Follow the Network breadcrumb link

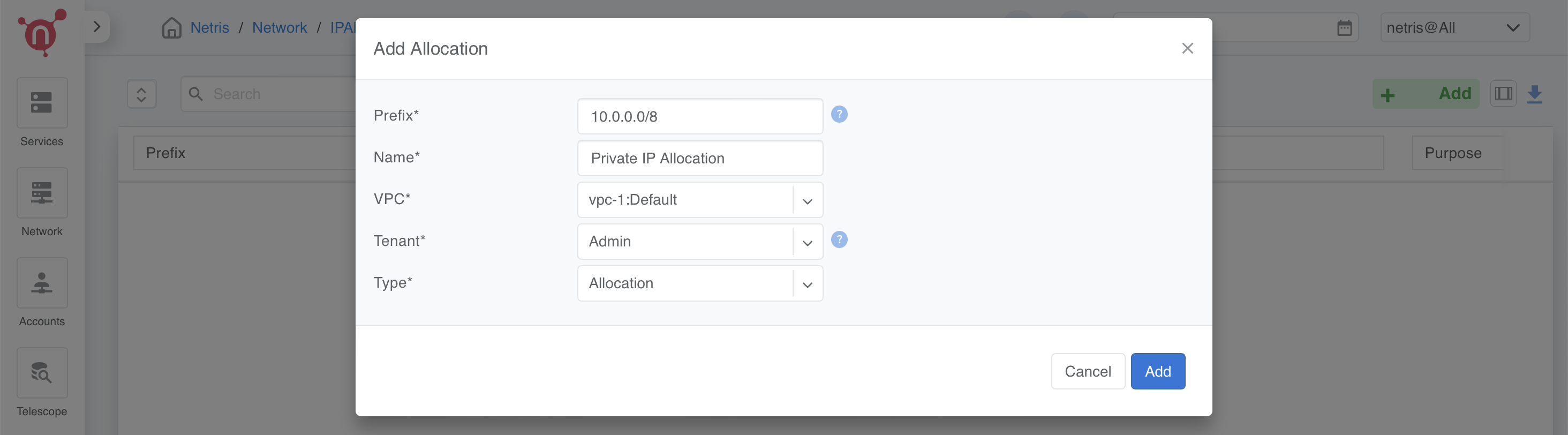(280, 27)
